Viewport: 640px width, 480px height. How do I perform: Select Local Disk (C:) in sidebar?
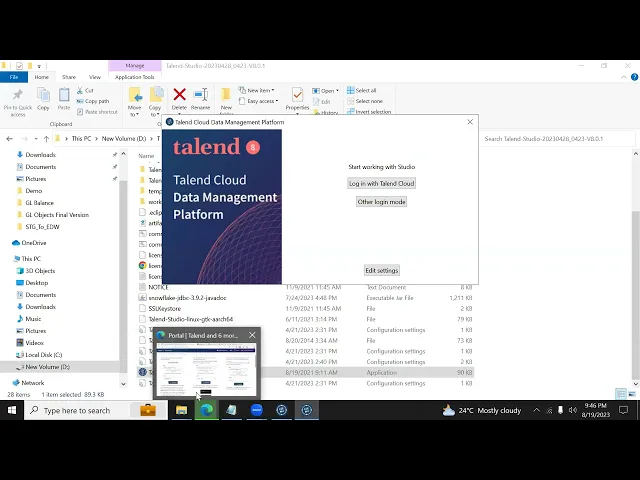(44, 355)
